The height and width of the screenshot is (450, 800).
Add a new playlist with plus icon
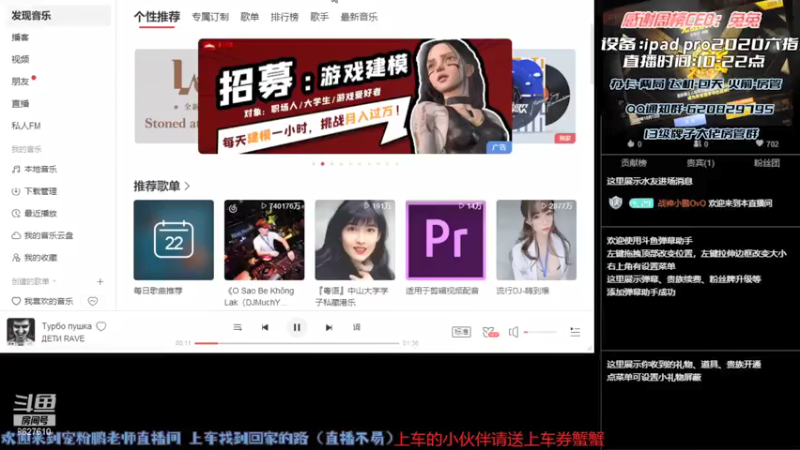click(x=100, y=282)
